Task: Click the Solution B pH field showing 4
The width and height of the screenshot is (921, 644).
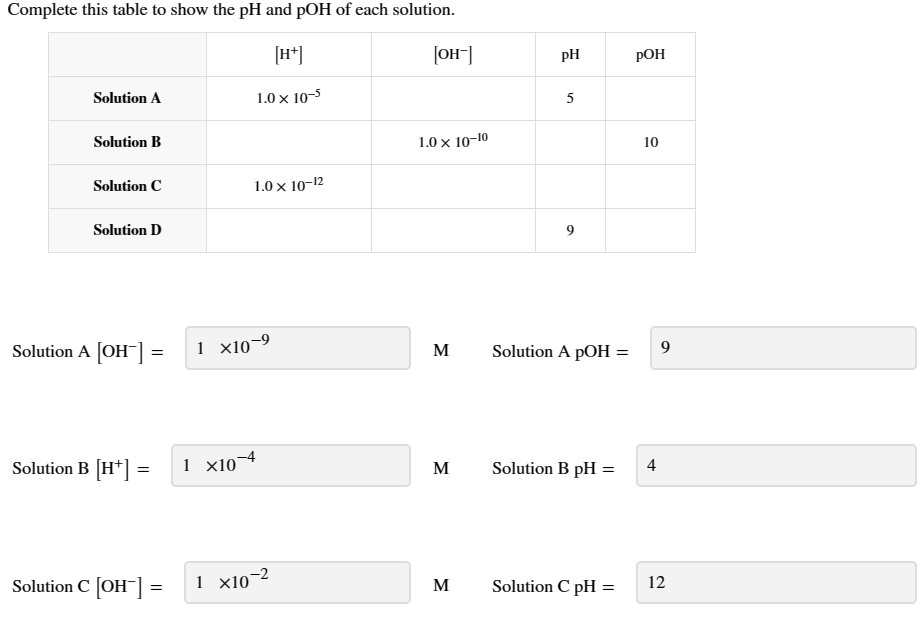Action: [x=775, y=466]
